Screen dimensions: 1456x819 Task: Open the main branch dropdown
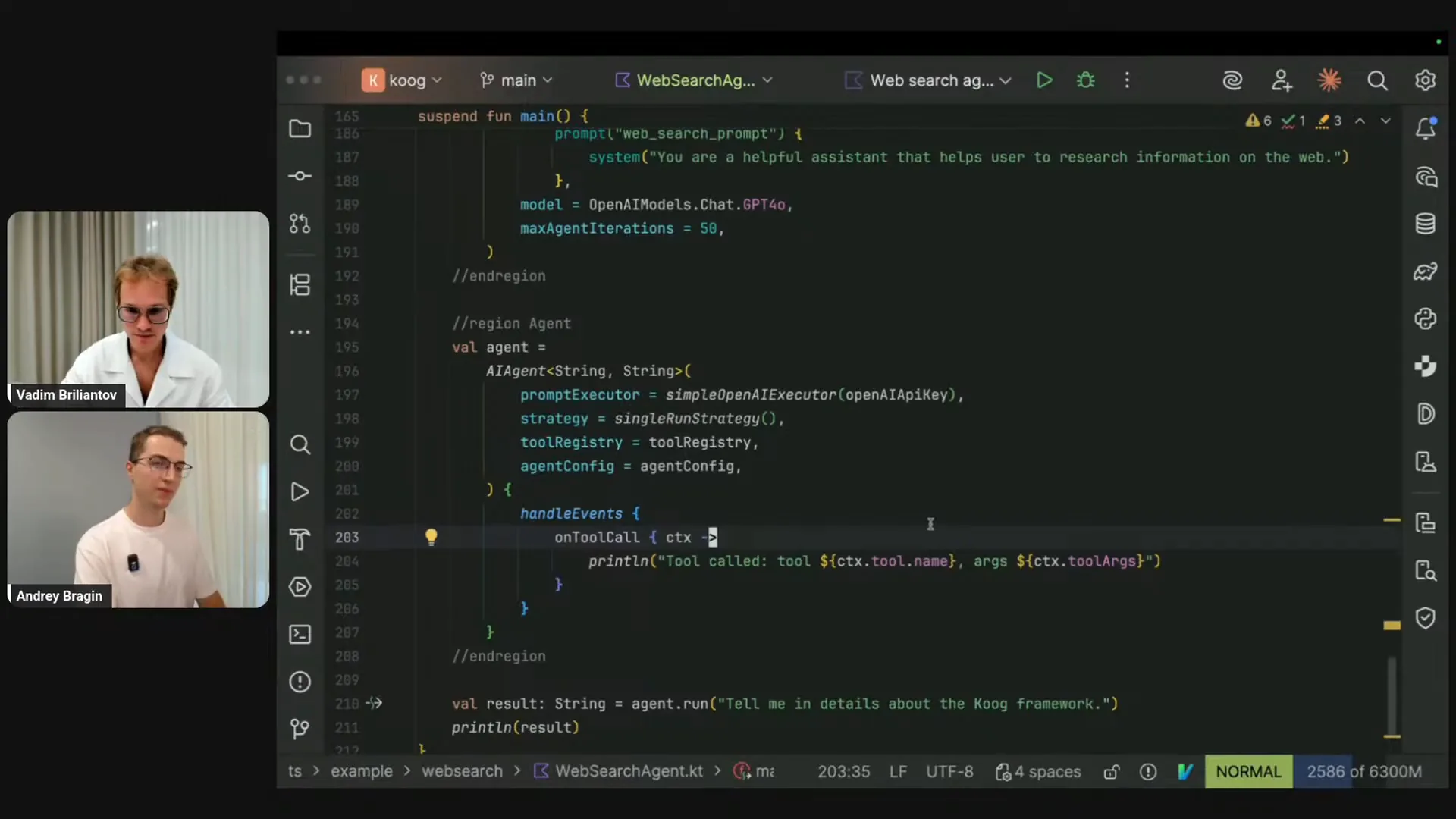[x=516, y=80]
